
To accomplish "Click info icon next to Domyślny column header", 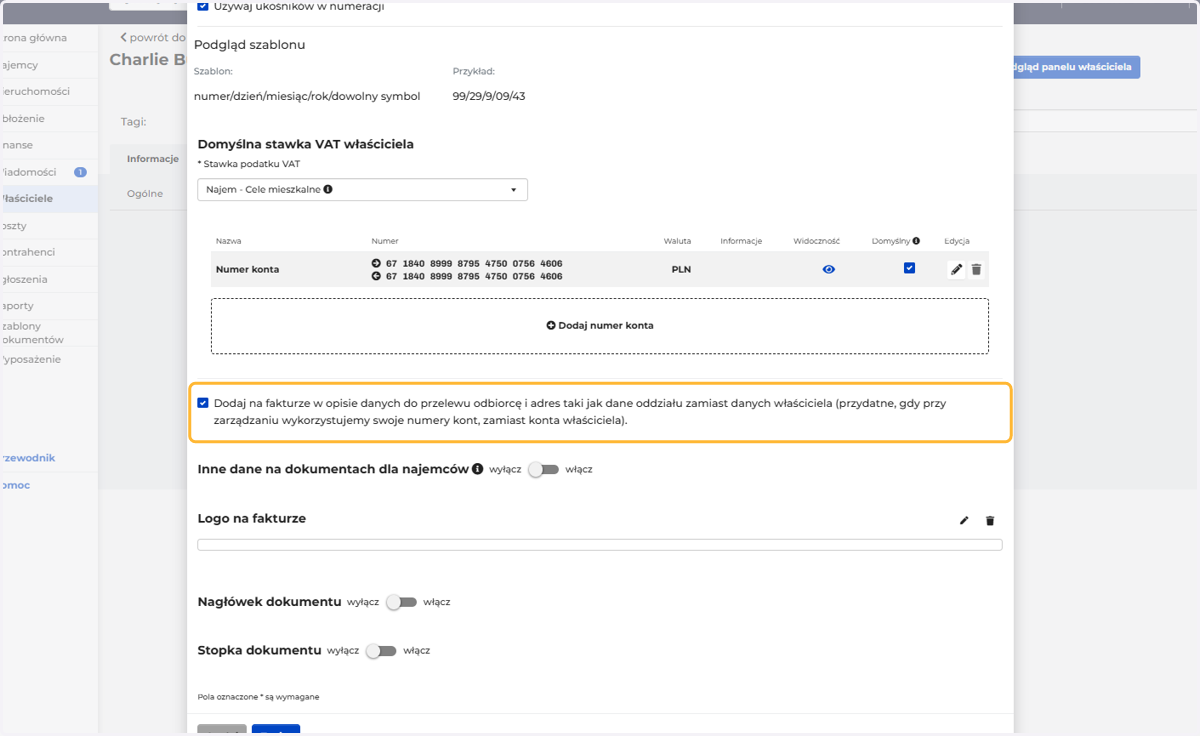I will click(916, 241).
